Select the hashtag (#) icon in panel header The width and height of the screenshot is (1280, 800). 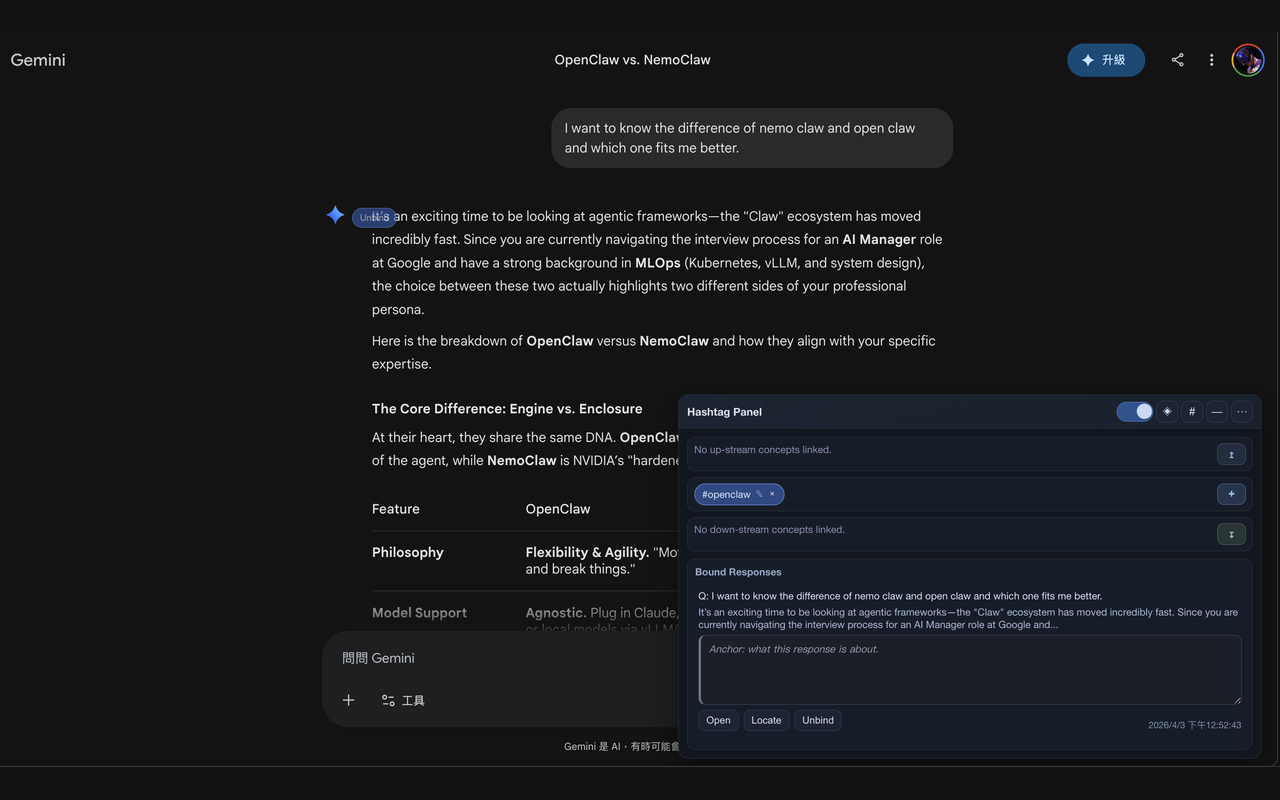pos(1191,411)
